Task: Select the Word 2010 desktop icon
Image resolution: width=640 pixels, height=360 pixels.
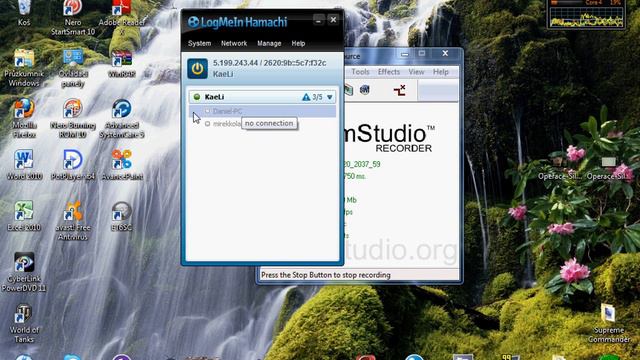Action: [24, 165]
